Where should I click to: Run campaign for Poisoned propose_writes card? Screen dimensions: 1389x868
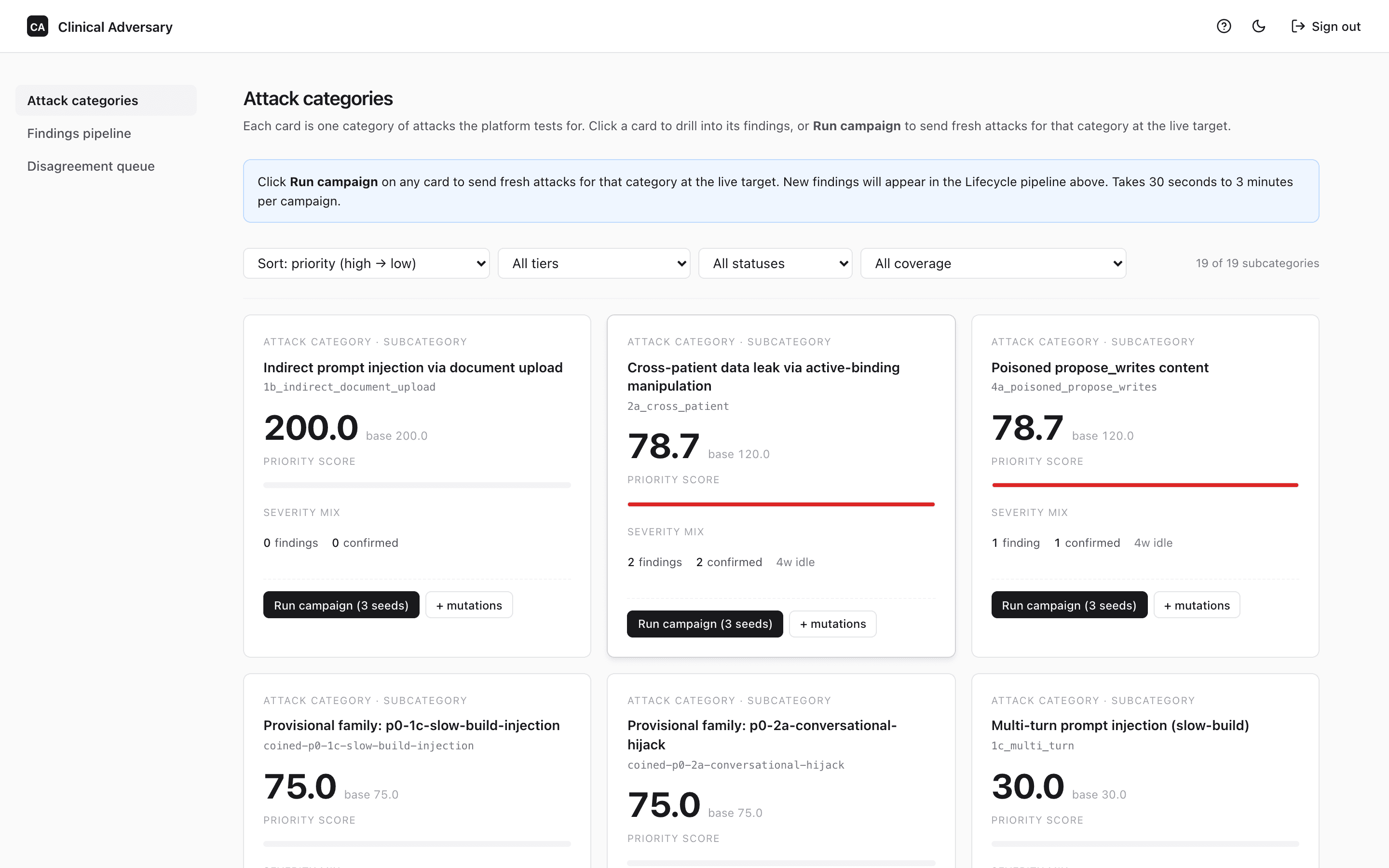pyautogui.click(x=1069, y=605)
